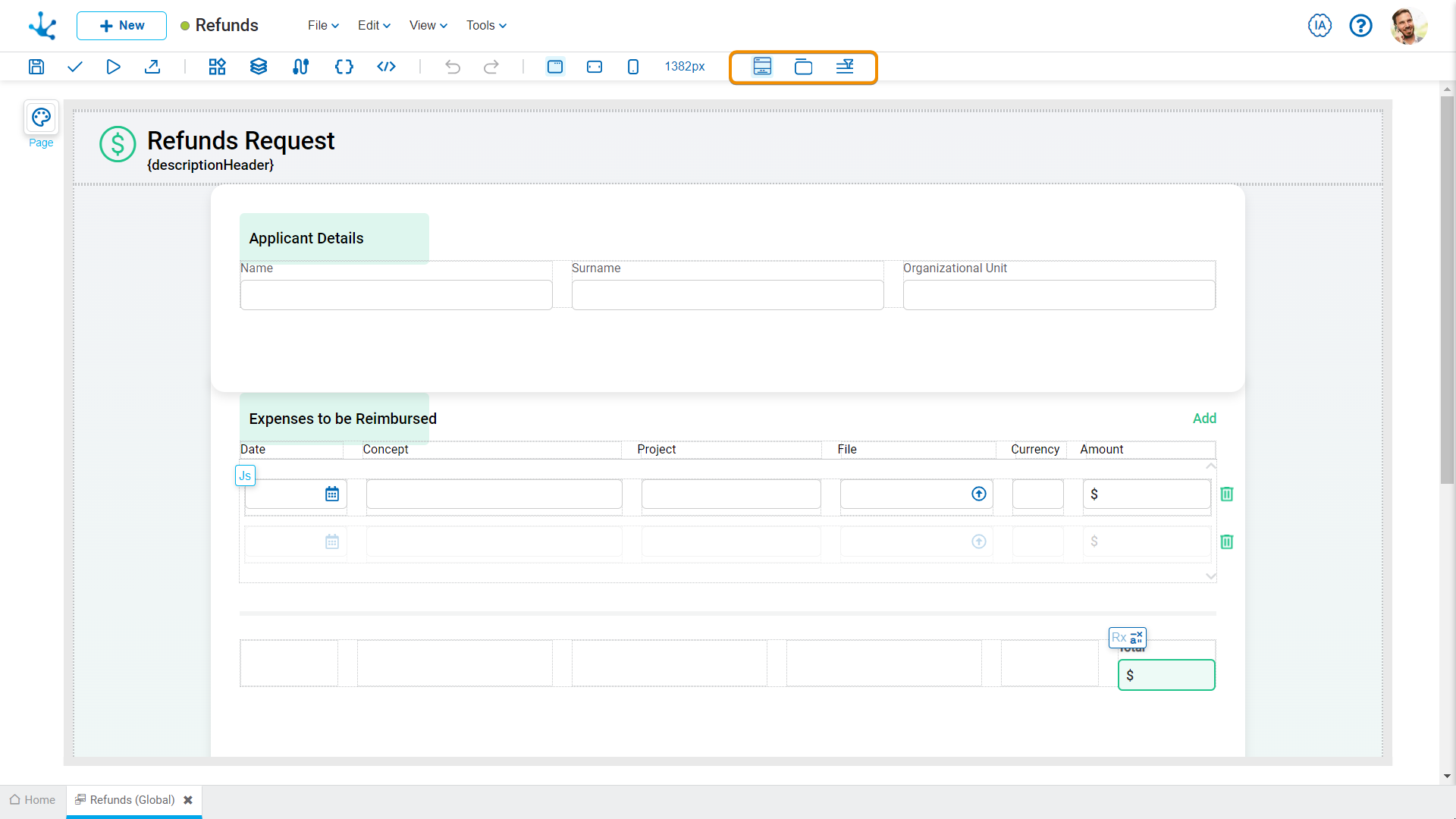Click the Undo button in toolbar
This screenshot has height=819, width=1456.
tap(452, 66)
